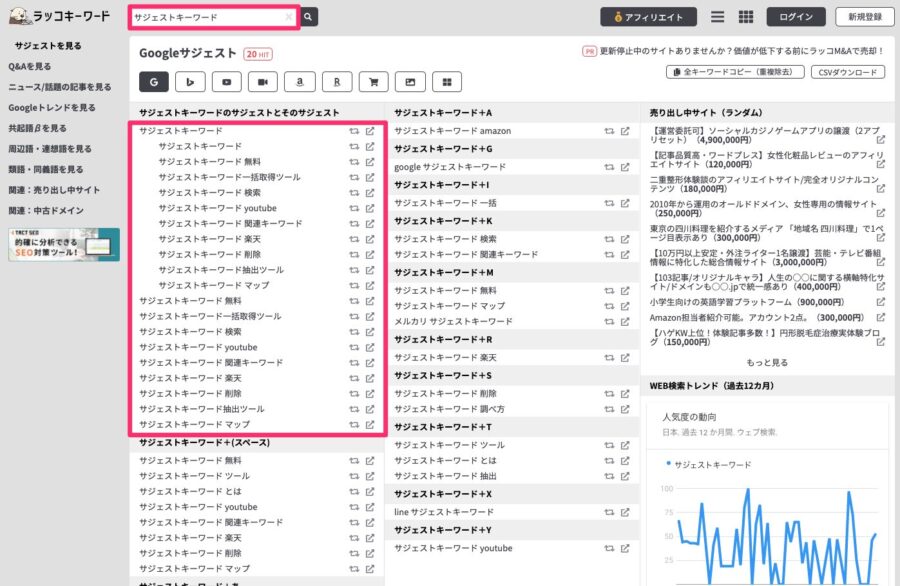Re-search icon for サジェストキーワード ツール in +T
900x586 pixels.
(x=609, y=445)
